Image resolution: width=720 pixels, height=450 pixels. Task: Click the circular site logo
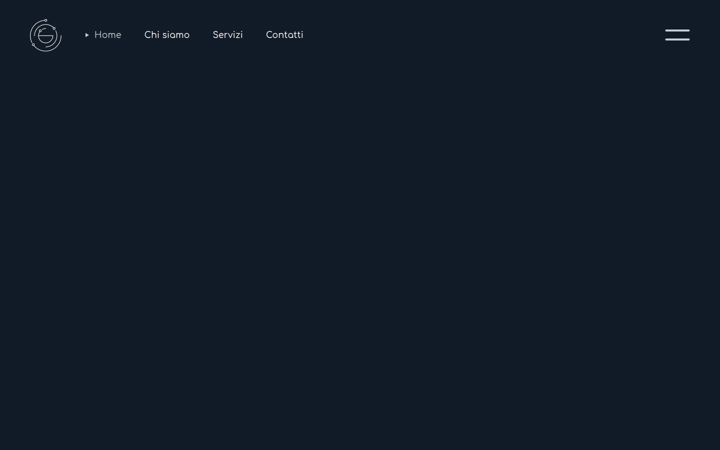click(x=45, y=35)
